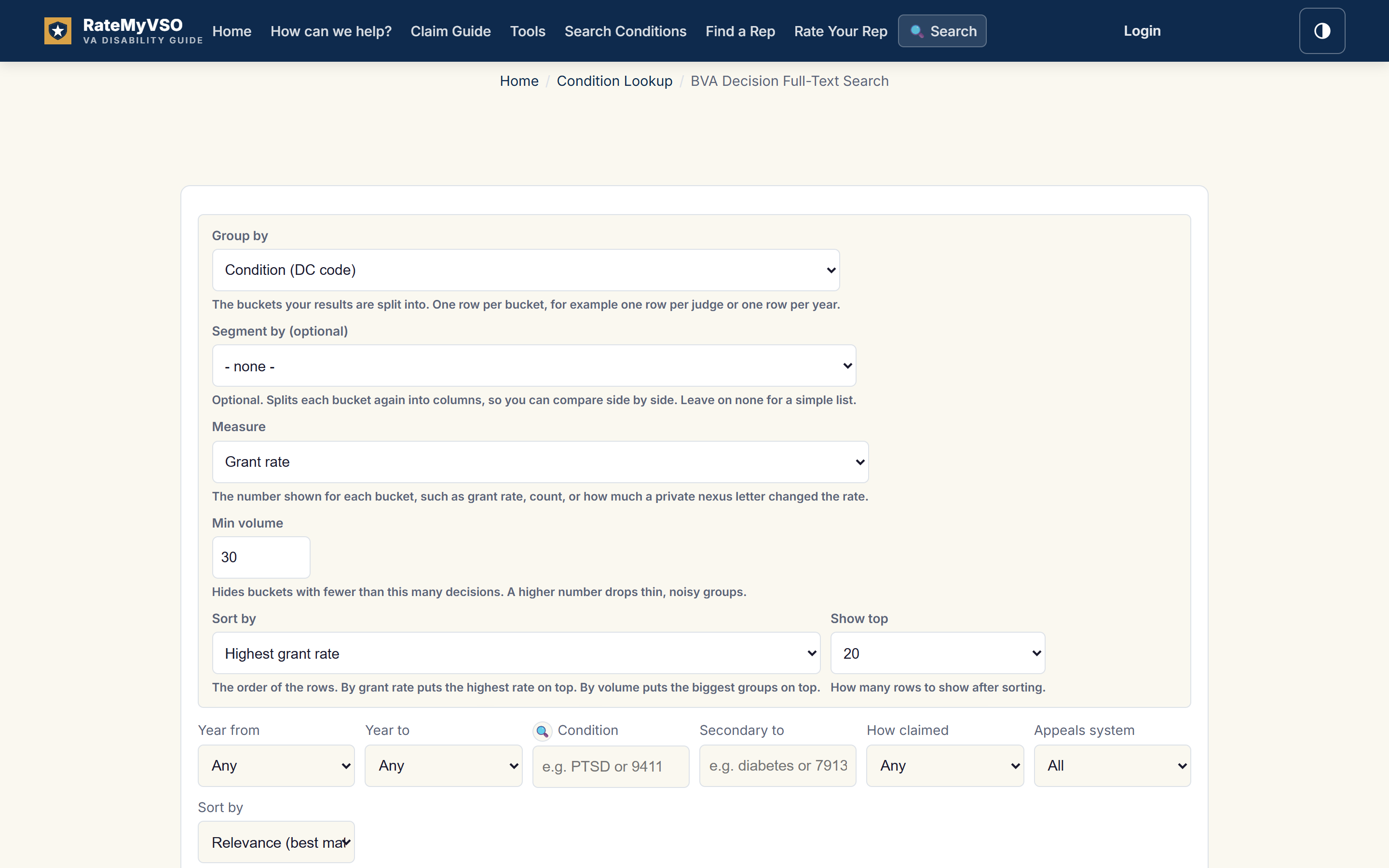Open Rate Your Rep nav item
Viewport: 1389px width, 868px height.
(840, 31)
